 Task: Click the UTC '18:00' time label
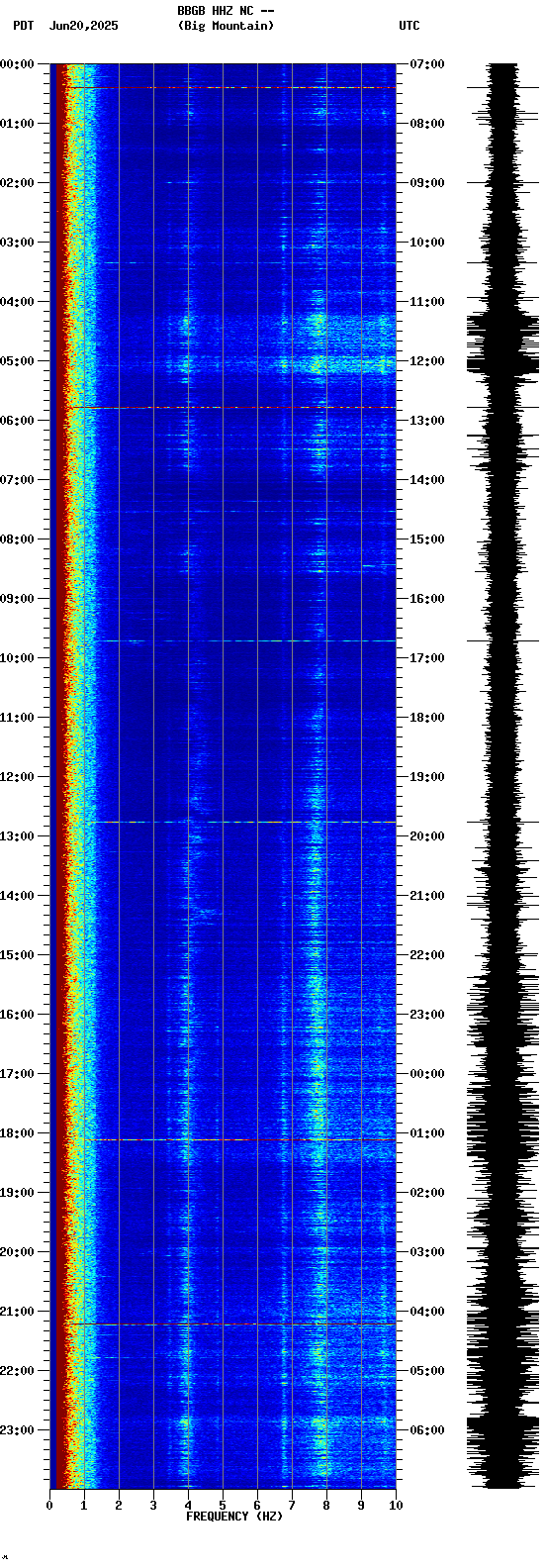tap(427, 718)
